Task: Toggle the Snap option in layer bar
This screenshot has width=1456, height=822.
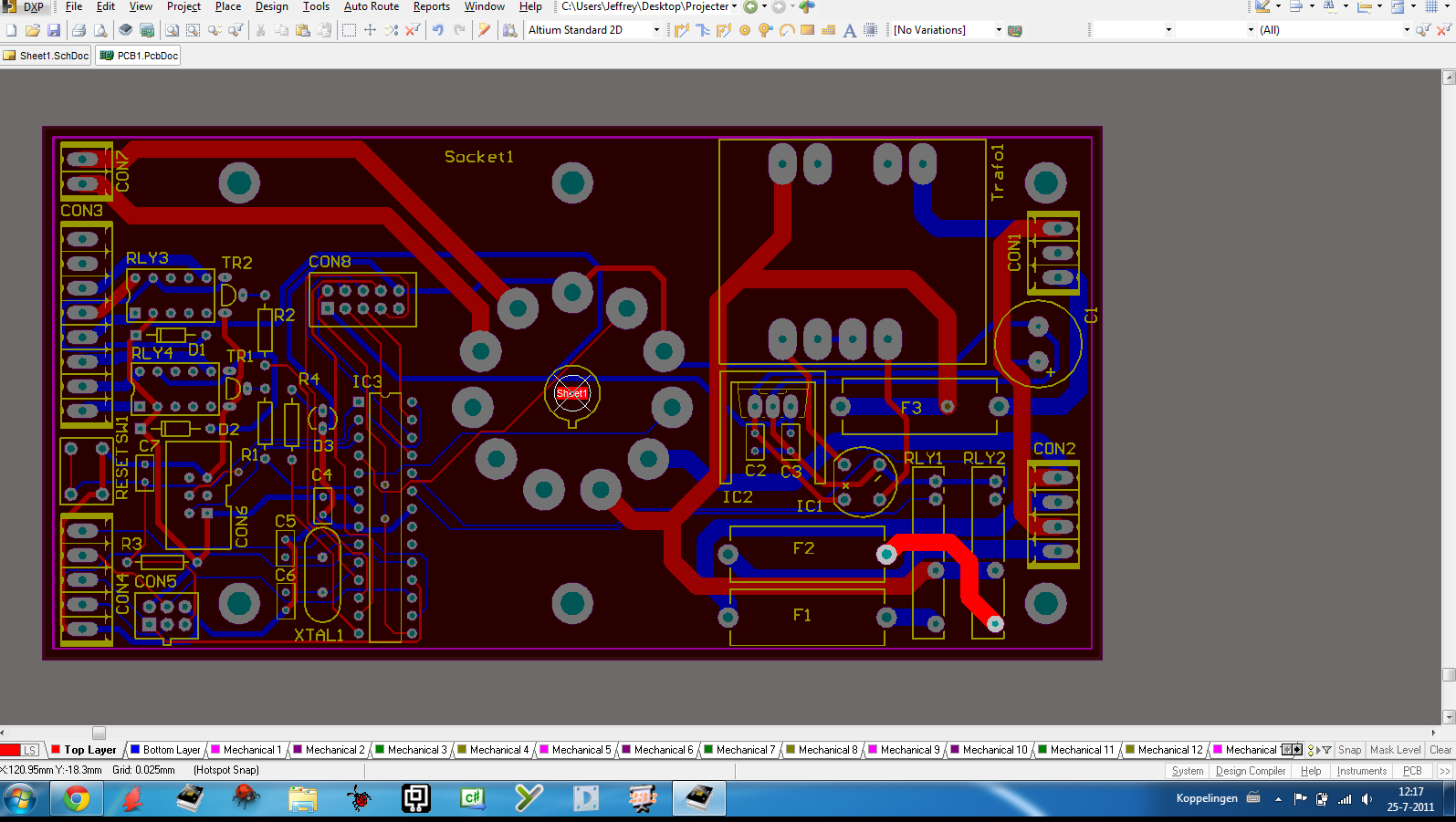Action: pyautogui.click(x=1349, y=750)
